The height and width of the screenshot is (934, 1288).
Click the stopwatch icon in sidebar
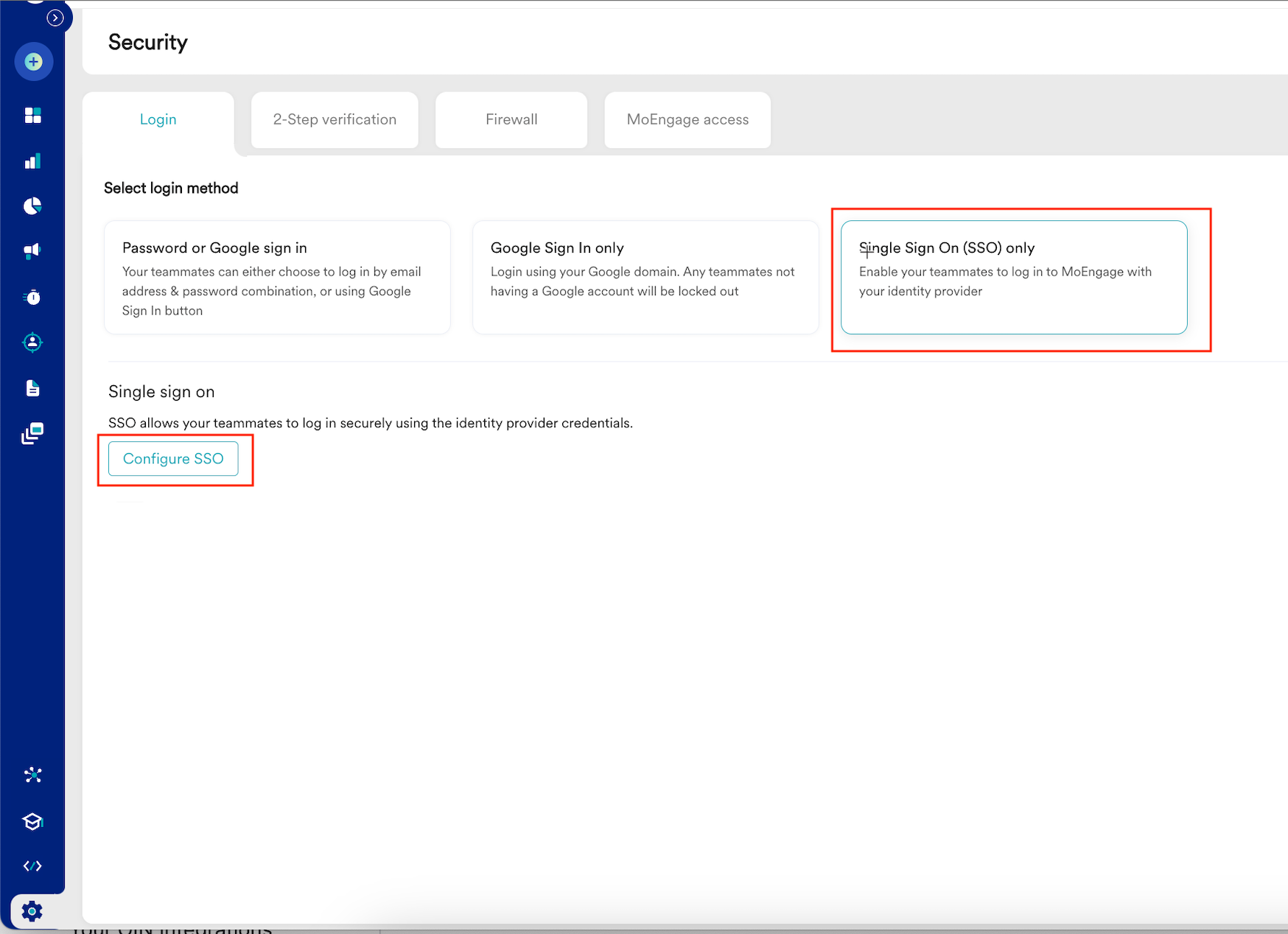33,297
